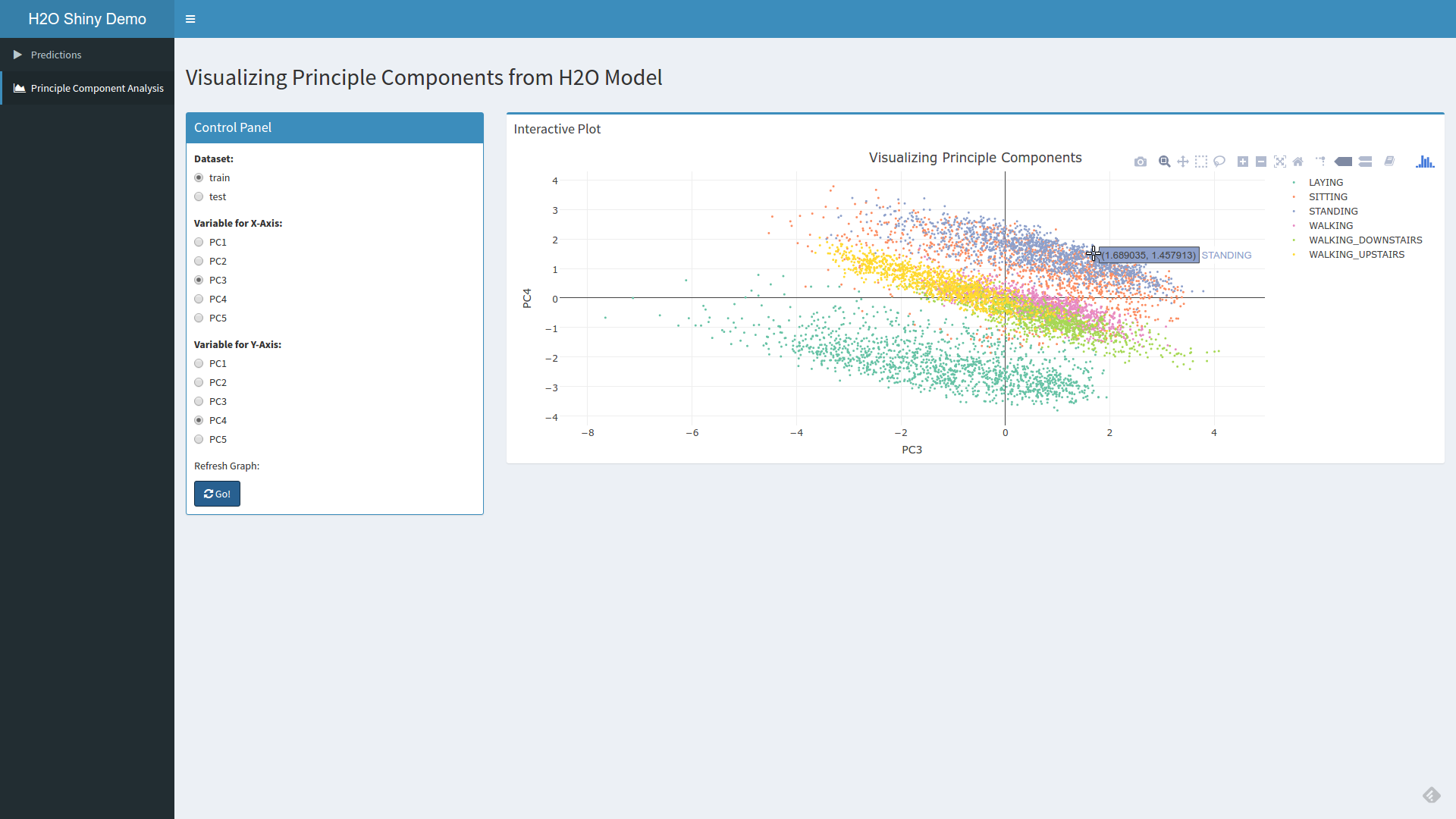Toggle WALKING_UPSTAIRS trace in the legend
This screenshot has height=819, width=1456.
pyautogui.click(x=1357, y=255)
